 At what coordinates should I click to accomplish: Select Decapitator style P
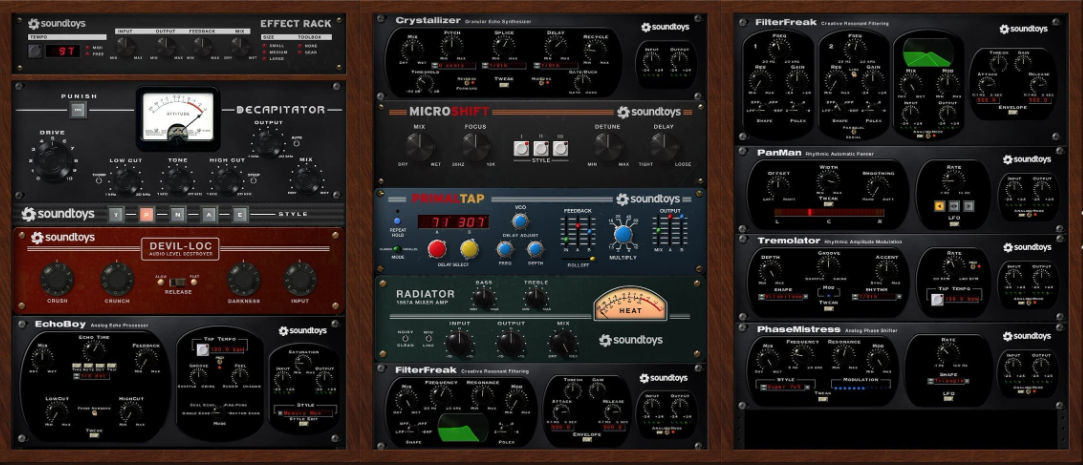pos(146,214)
